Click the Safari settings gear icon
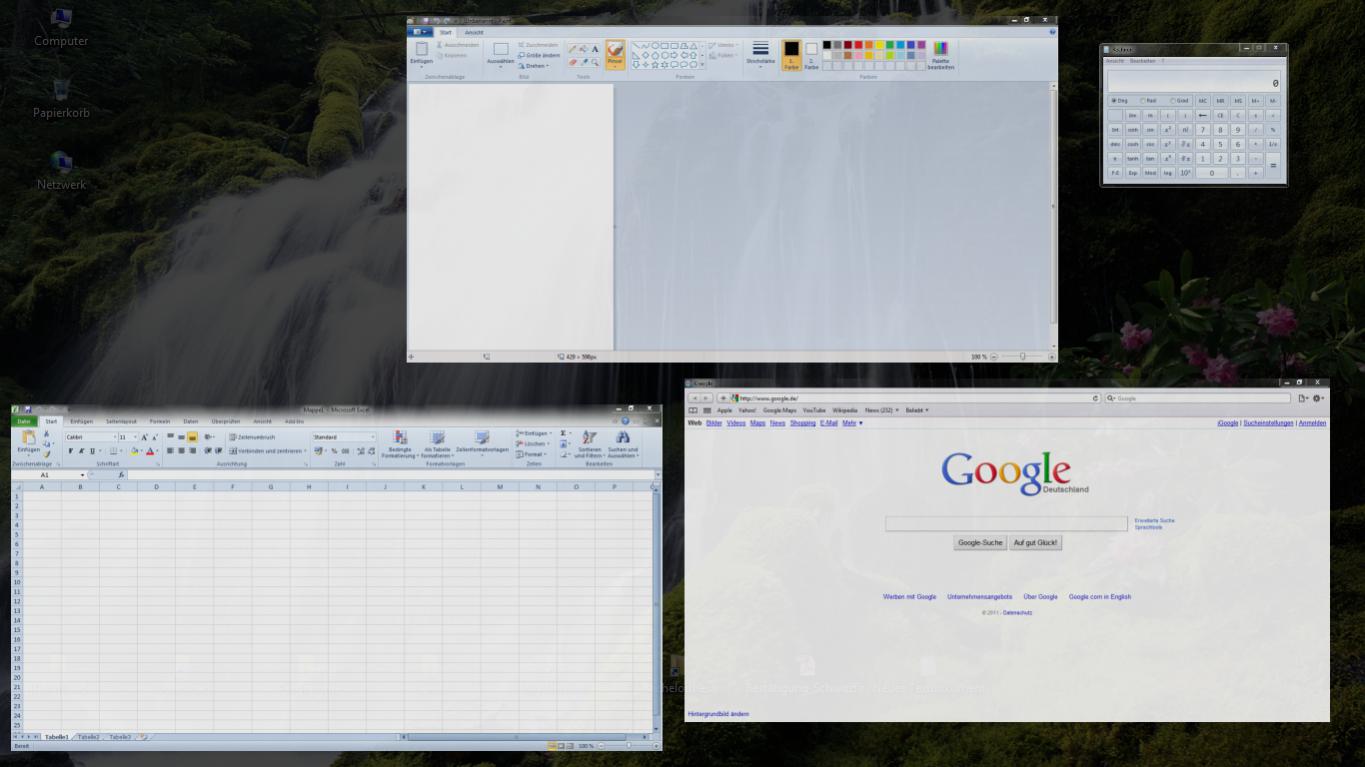 point(1318,398)
